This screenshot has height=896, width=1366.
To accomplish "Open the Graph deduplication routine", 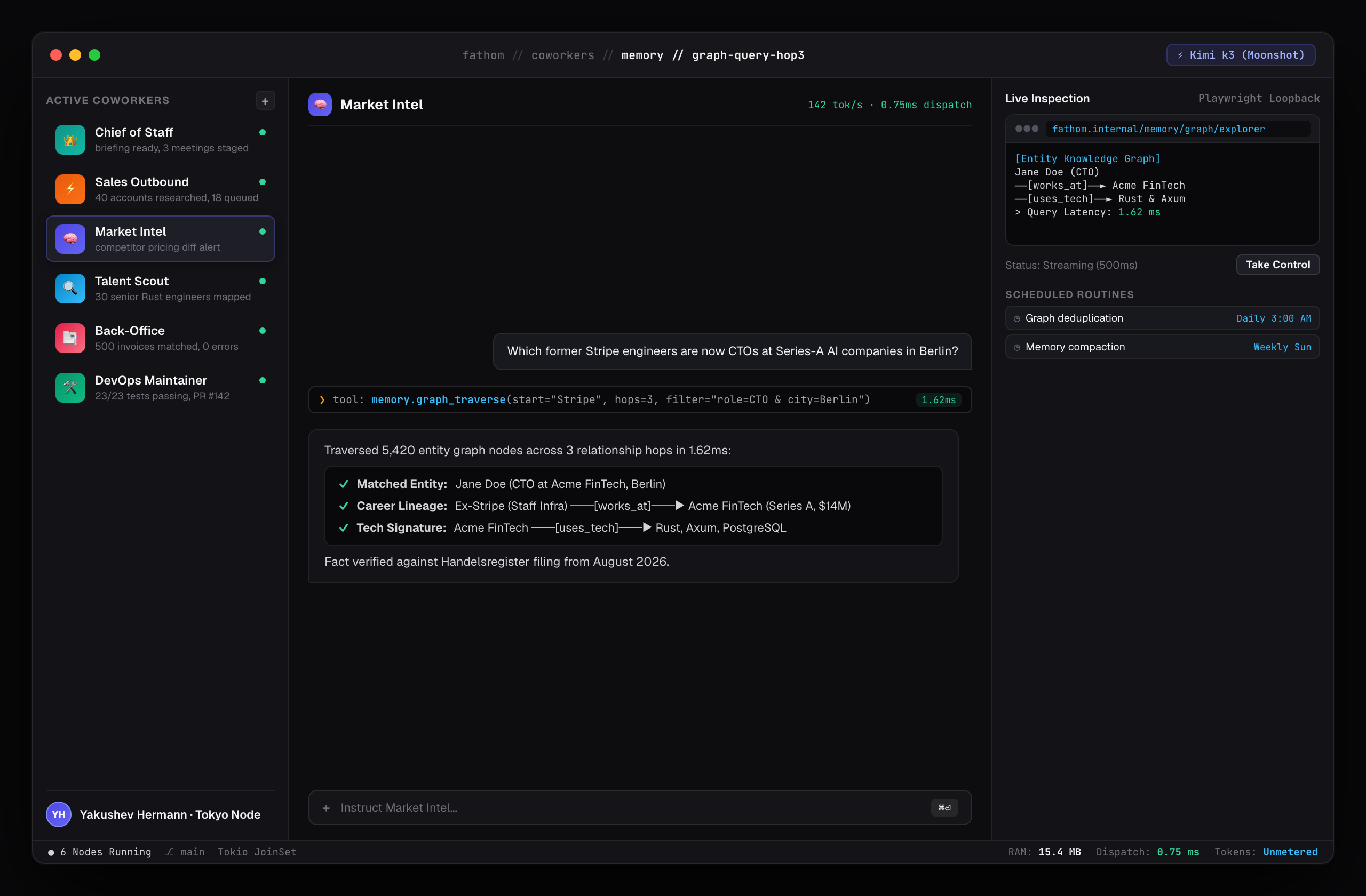I will (x=1162, y=318).
